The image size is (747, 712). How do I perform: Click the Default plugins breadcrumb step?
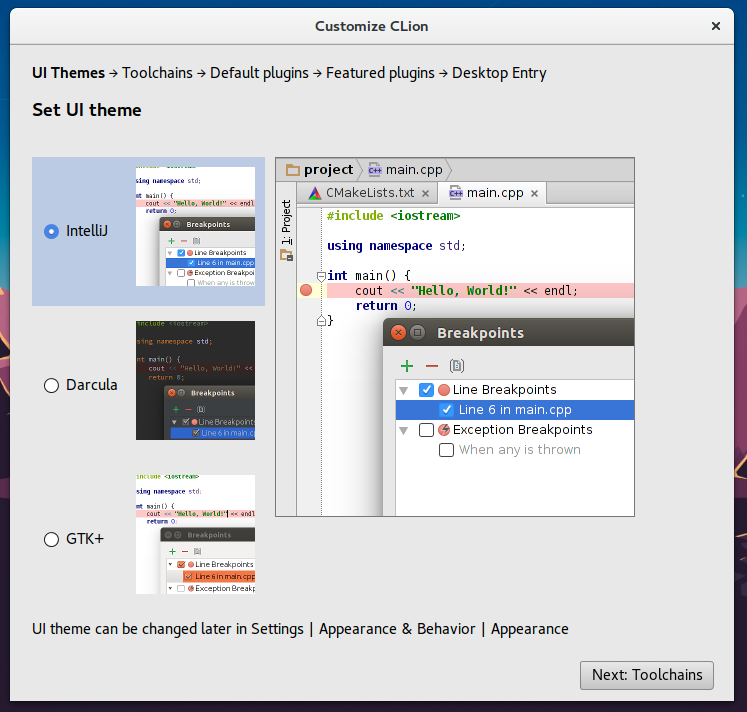pyautogui.click(x=259, y=73)
